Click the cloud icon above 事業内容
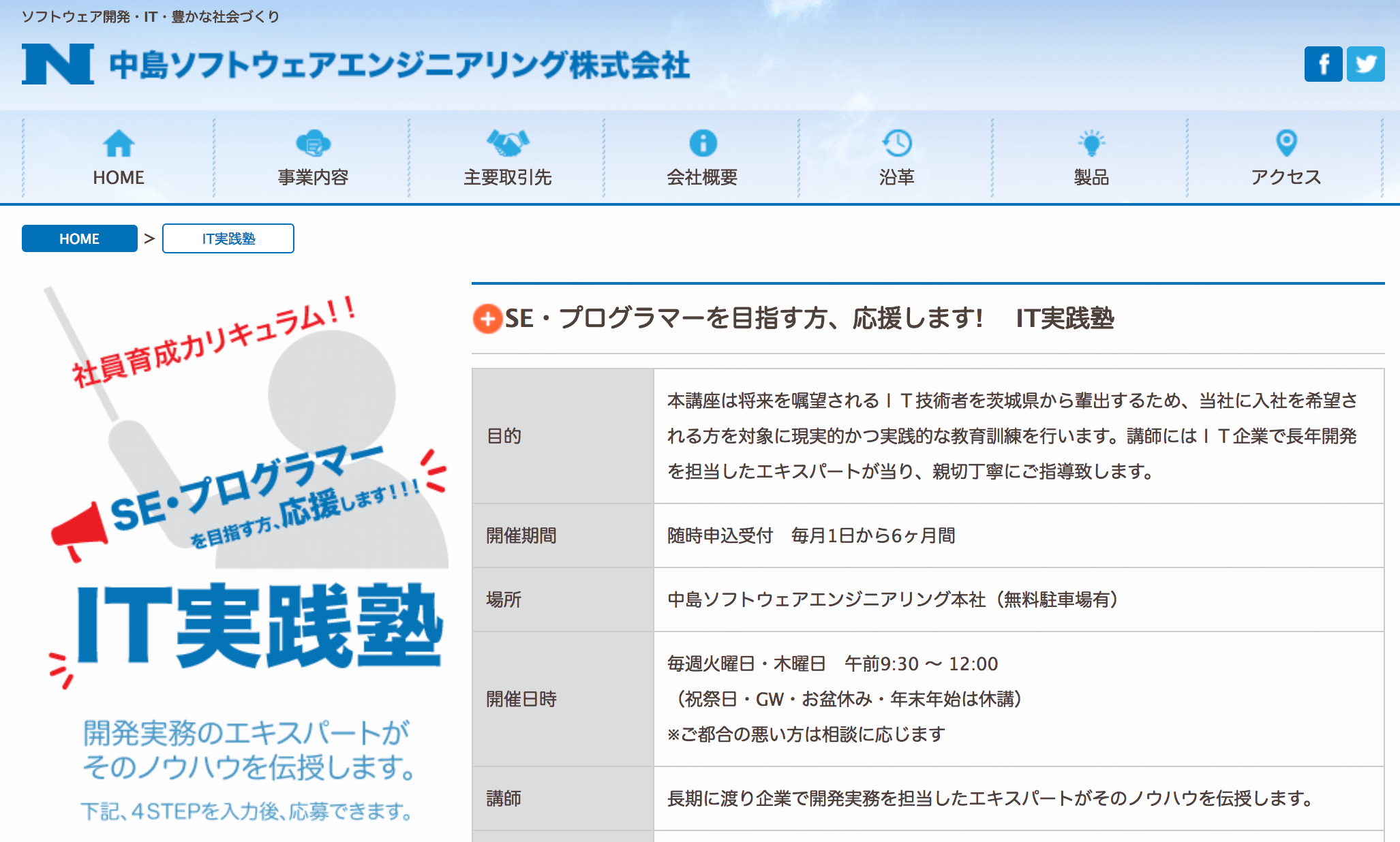The width and height of the screenshot is (1400, 842). point(313,143)
